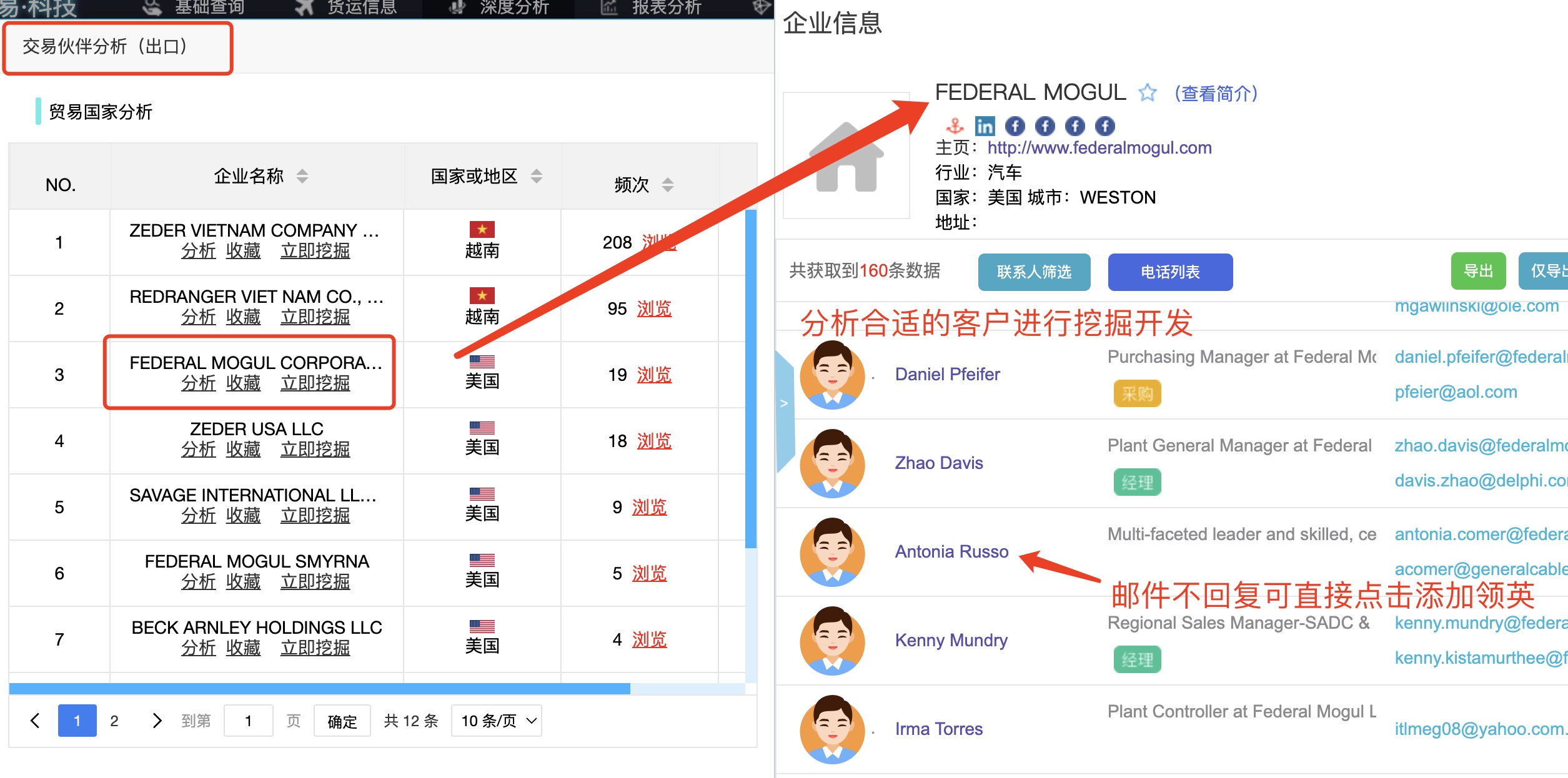The width and height of the screenshot is (1568, 778).
Task: Click BECK ARNLEY HOLDINGS LLC company name
Action: tap(257, 628)
